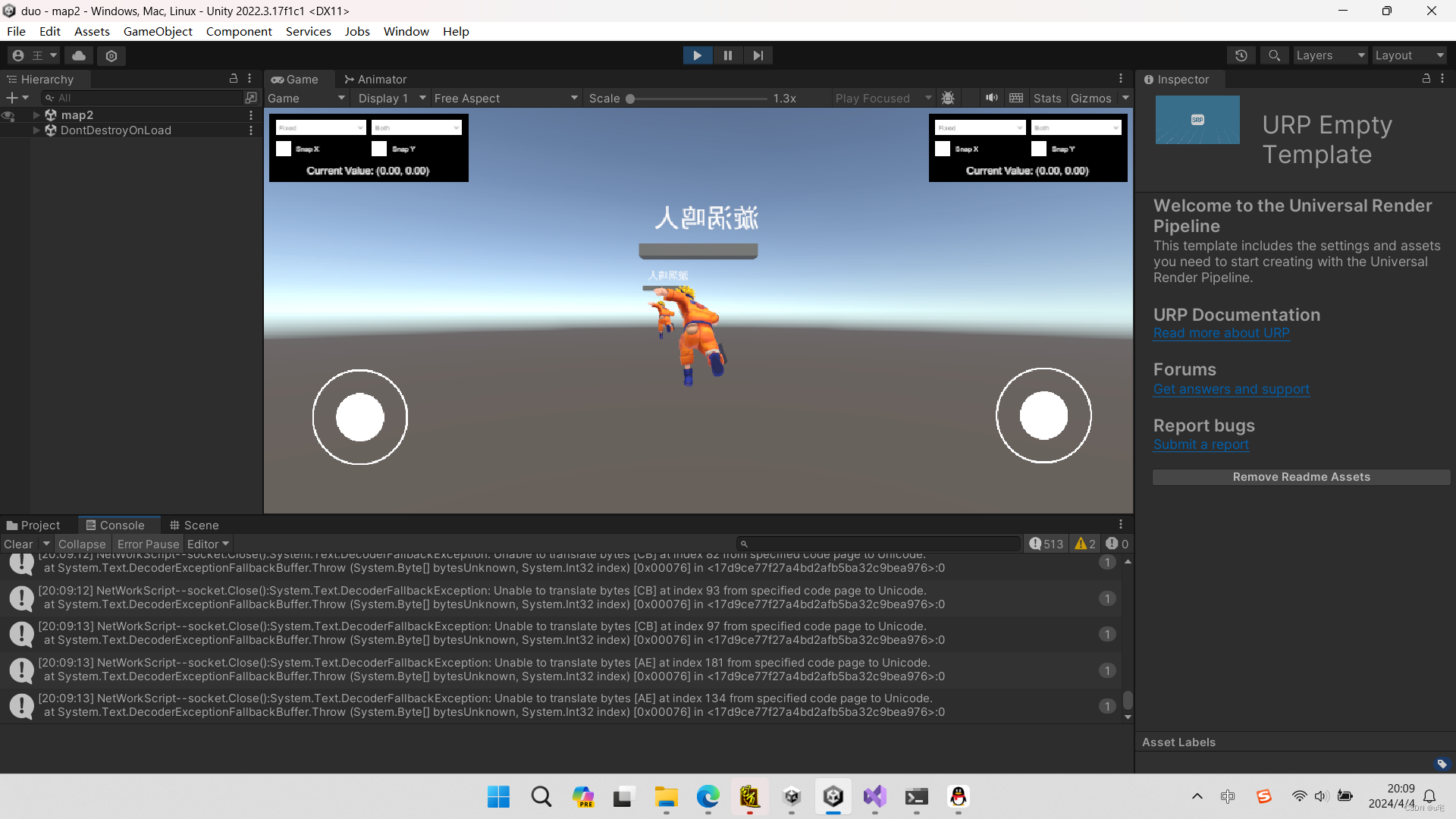1456x819 pixels.
Task: Open the Console Editor dropdown
Action: (x=208, y=544)
